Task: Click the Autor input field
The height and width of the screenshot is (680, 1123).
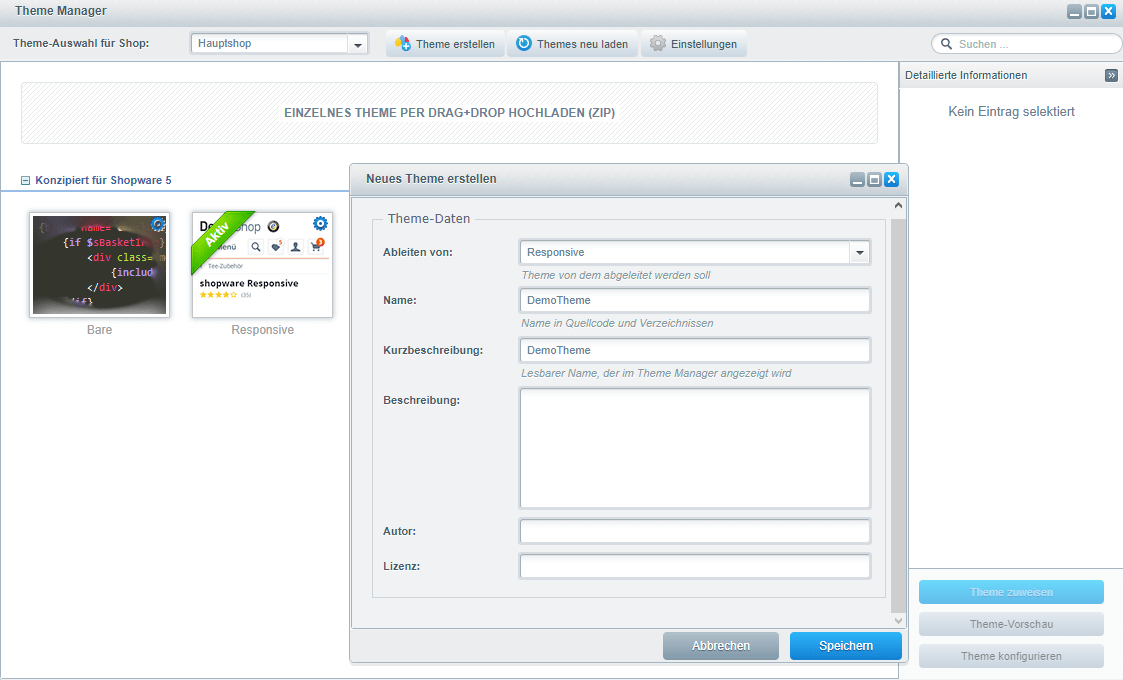Action: coord(695,531)
